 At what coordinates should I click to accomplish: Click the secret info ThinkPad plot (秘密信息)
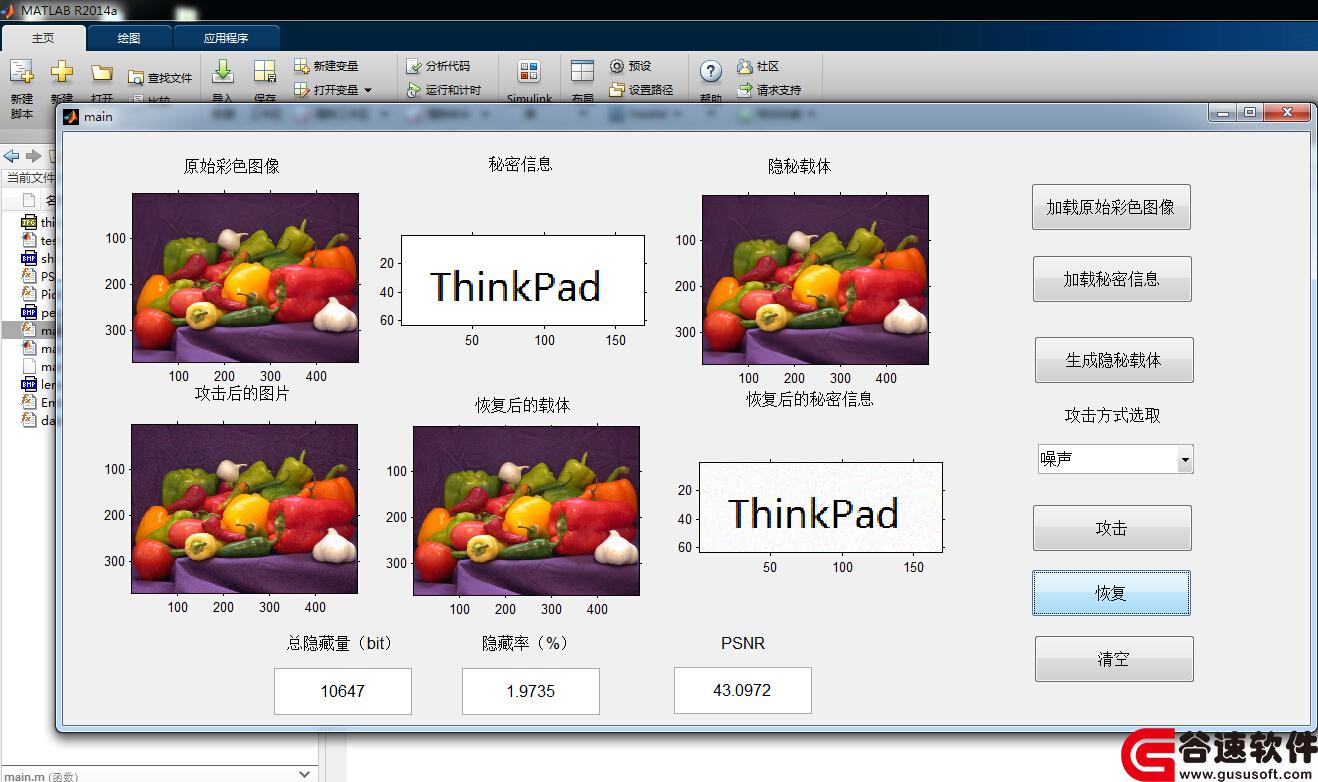[523, 280]
